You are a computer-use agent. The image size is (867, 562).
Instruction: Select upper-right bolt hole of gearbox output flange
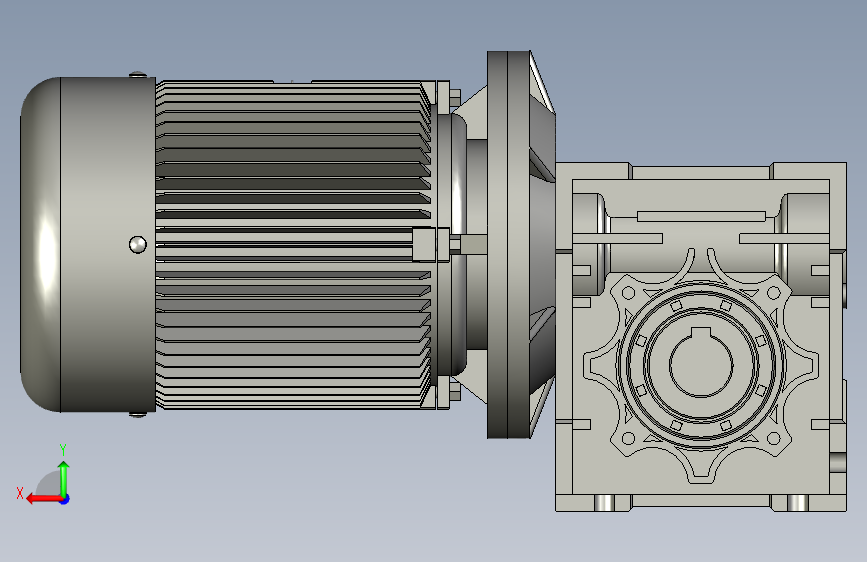(x=774, y=293)
